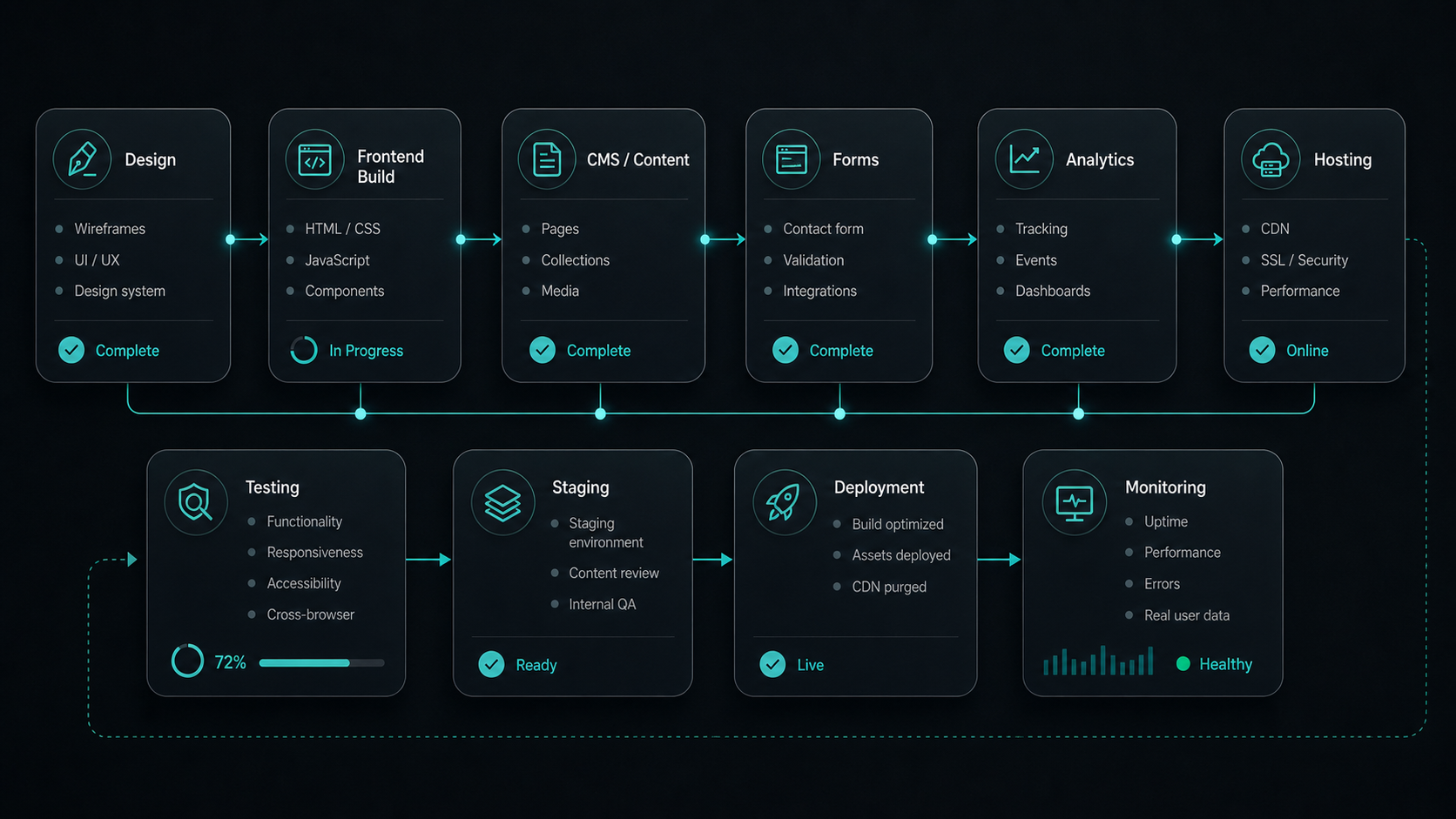Image resolution: width=1456 pixels, height=819 pixels.
Task: Click the JavaScript list item
Action: click(337, 260)
